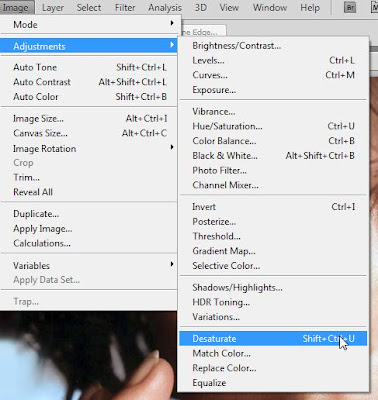378x400 pixels.
Task: Open the Layer menu
Action: tap(53, 7)
